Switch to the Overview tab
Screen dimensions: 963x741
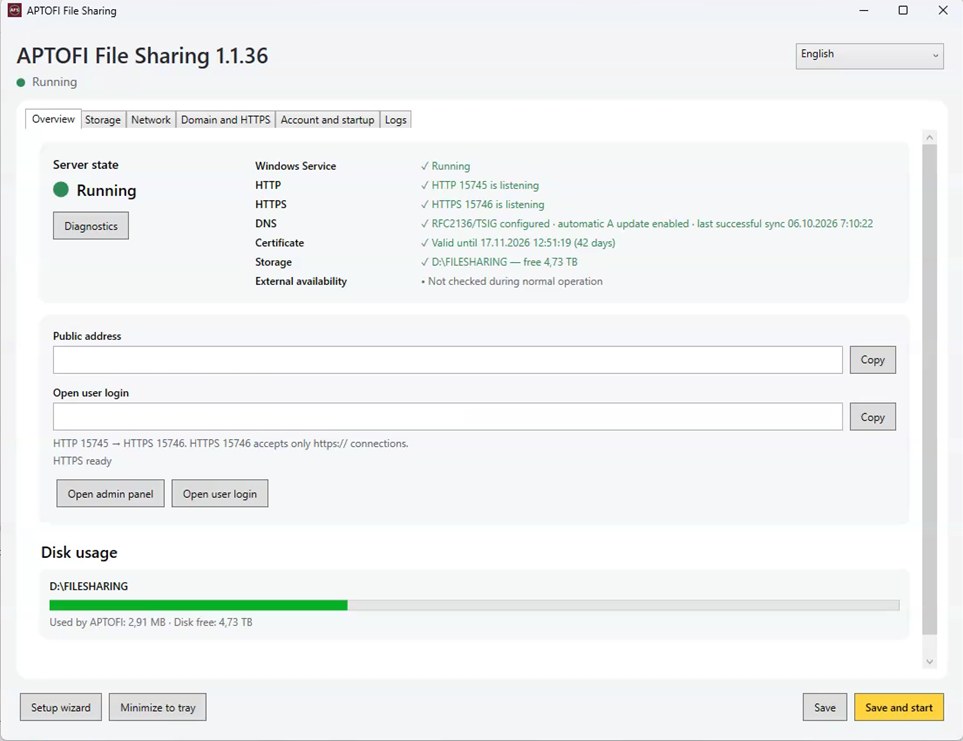tap(53, 119)
